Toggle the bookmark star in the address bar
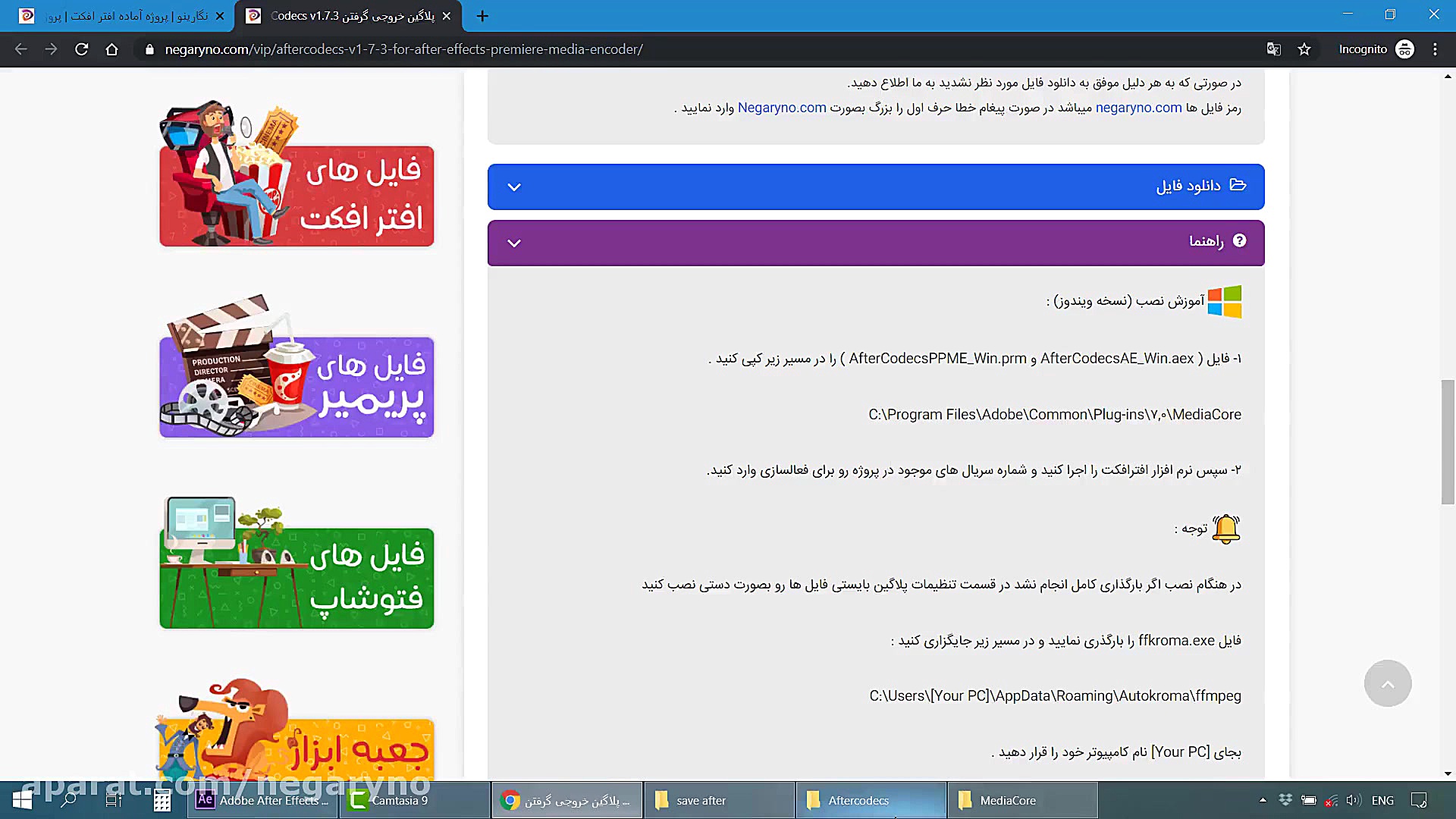 click(x=1305, y=49)
